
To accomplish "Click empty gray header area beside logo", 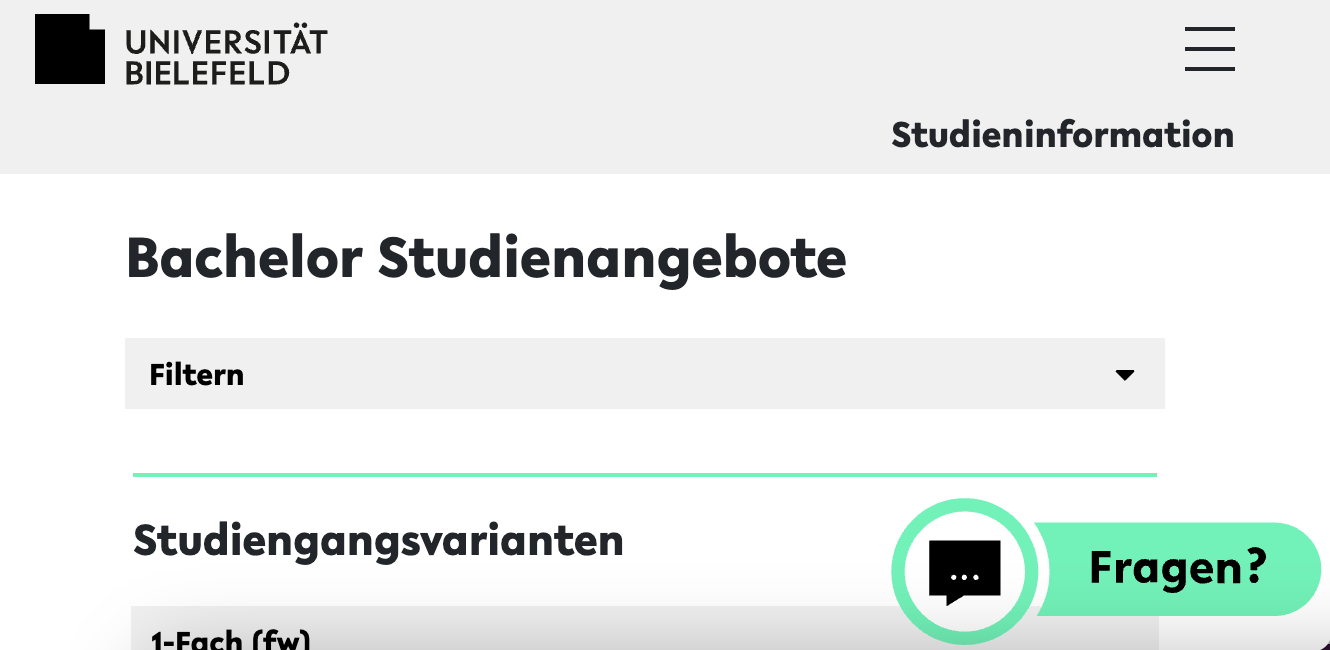I will pyautogui.click(x=700, y=60).
